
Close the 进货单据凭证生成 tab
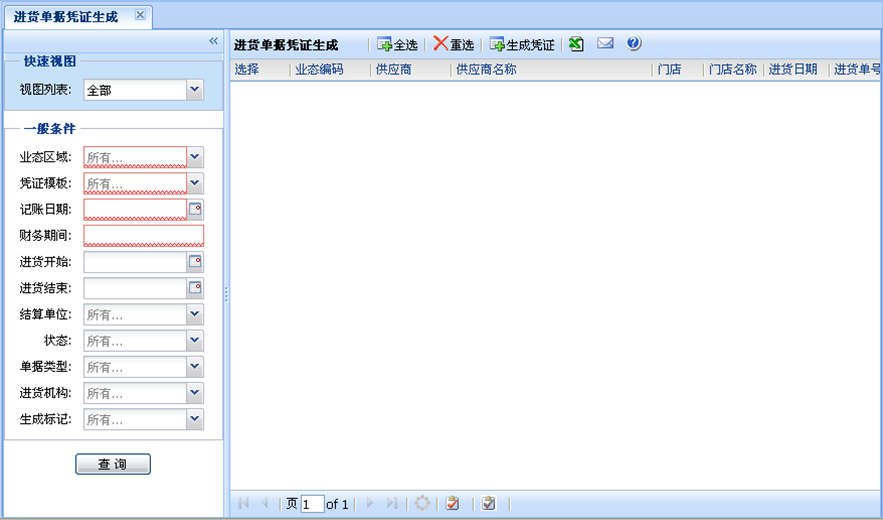click(x=140, y=15)
